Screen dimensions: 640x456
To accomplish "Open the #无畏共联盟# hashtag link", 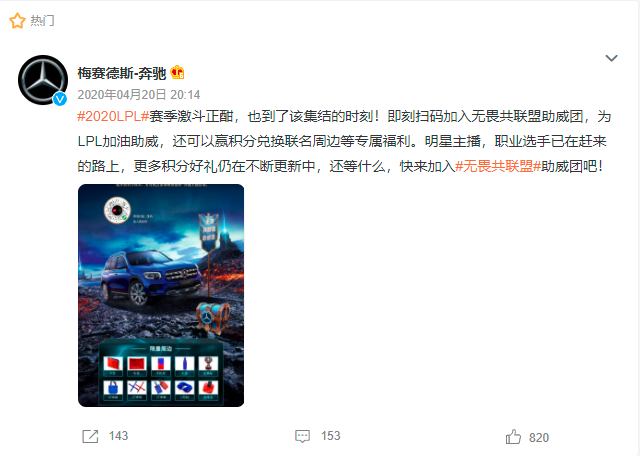I will [498, 166].
